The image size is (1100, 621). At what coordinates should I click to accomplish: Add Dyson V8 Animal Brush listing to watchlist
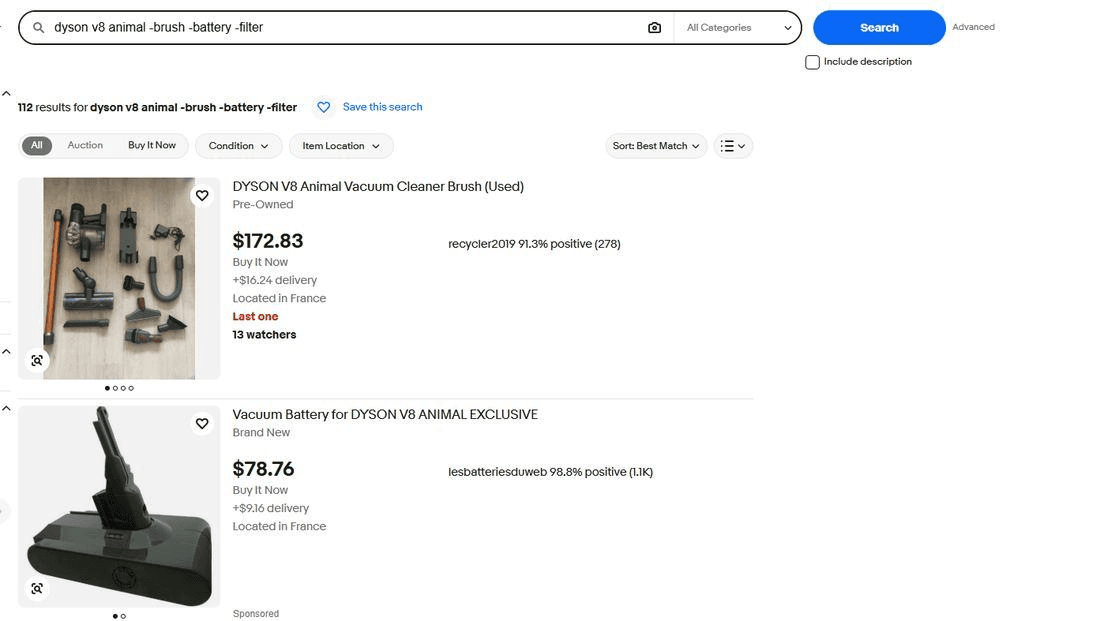point(202,196)
